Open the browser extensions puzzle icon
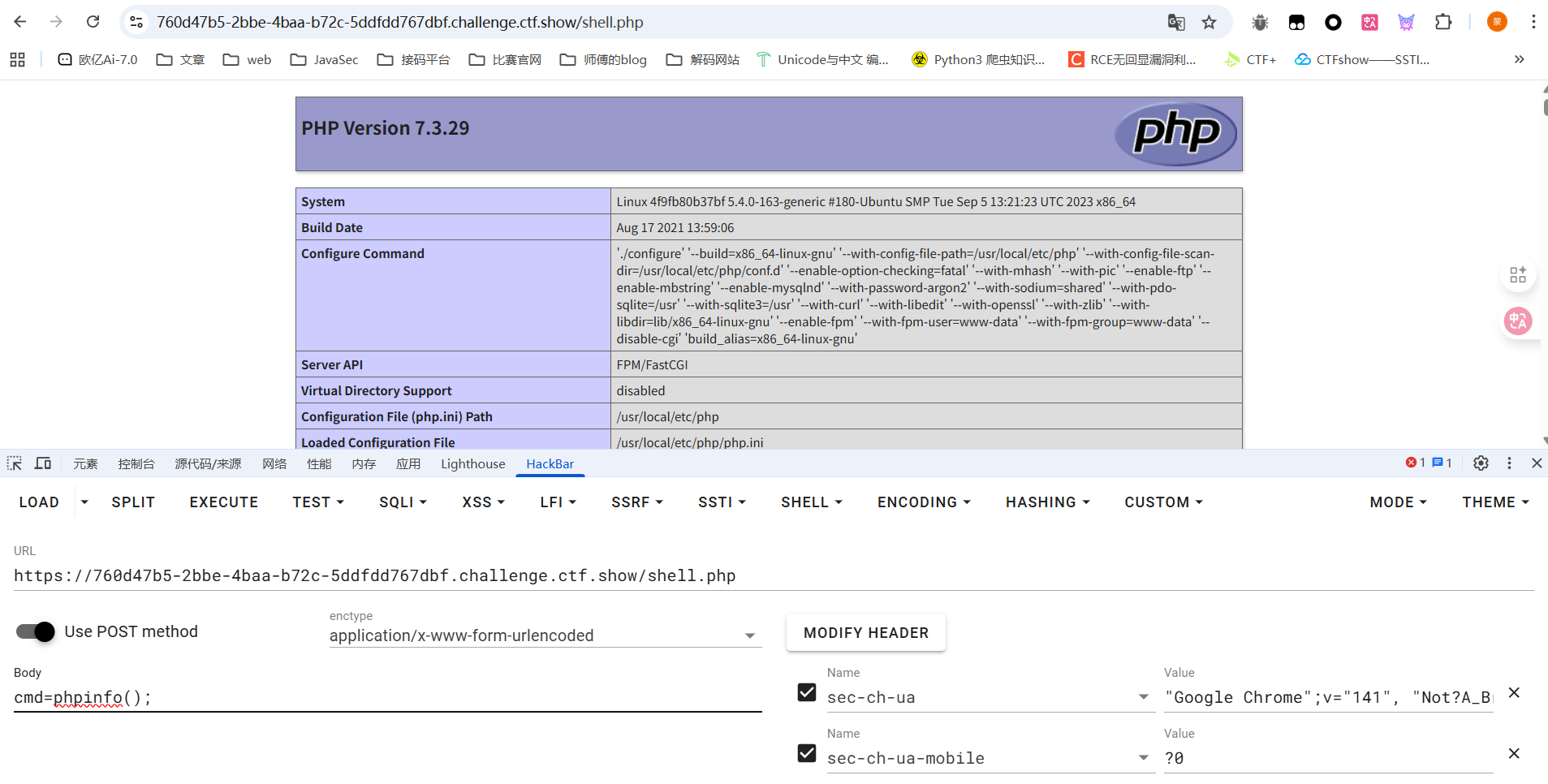Image resolution: width=1548 pixels, height=784 pixels. (1443, 22)
